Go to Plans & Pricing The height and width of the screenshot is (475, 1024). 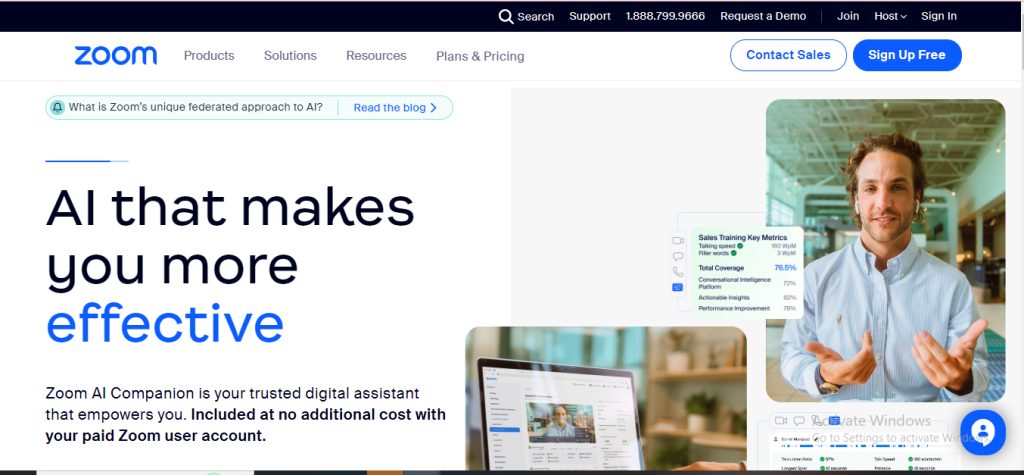point(480,56)
